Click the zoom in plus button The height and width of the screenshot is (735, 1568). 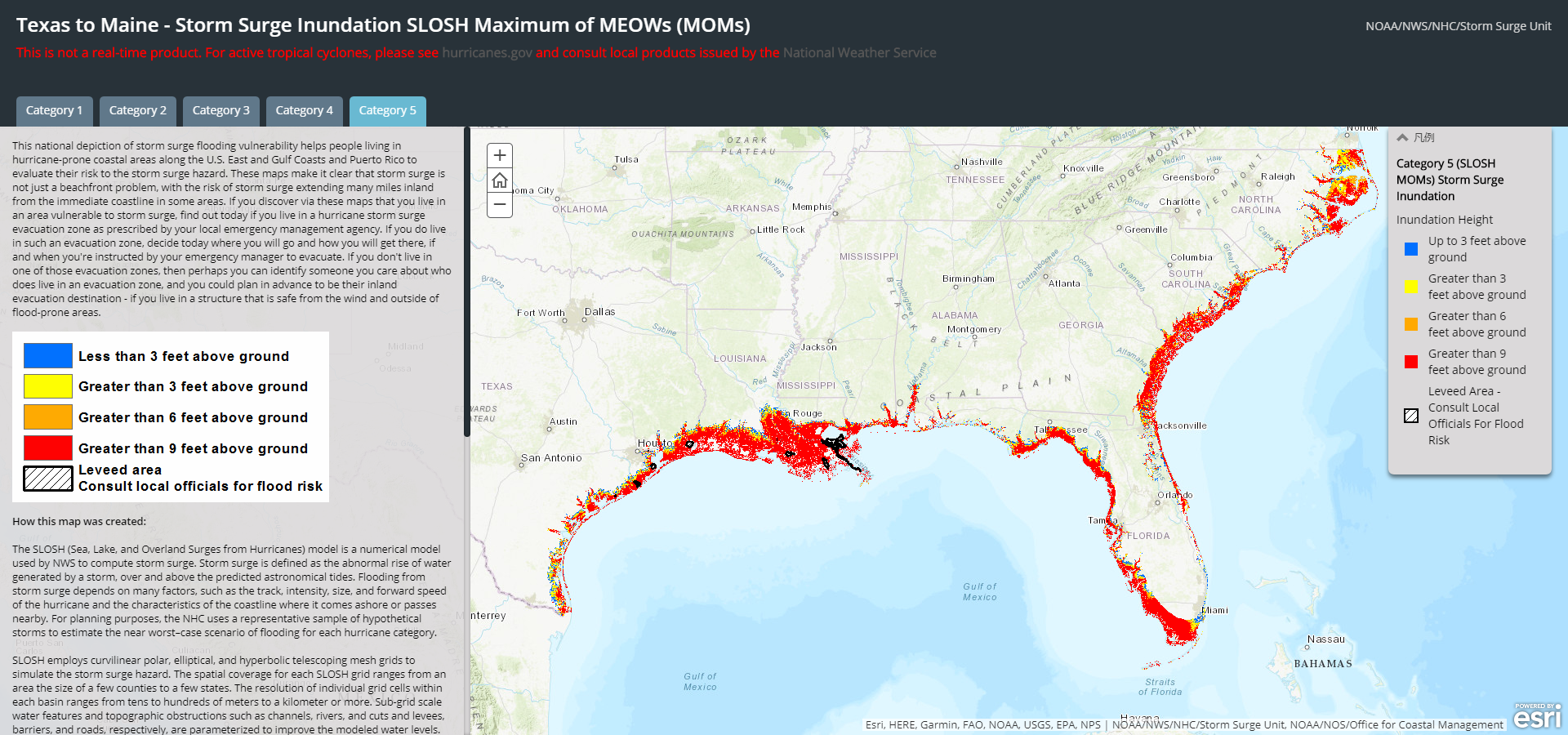[x=500, y=155]
